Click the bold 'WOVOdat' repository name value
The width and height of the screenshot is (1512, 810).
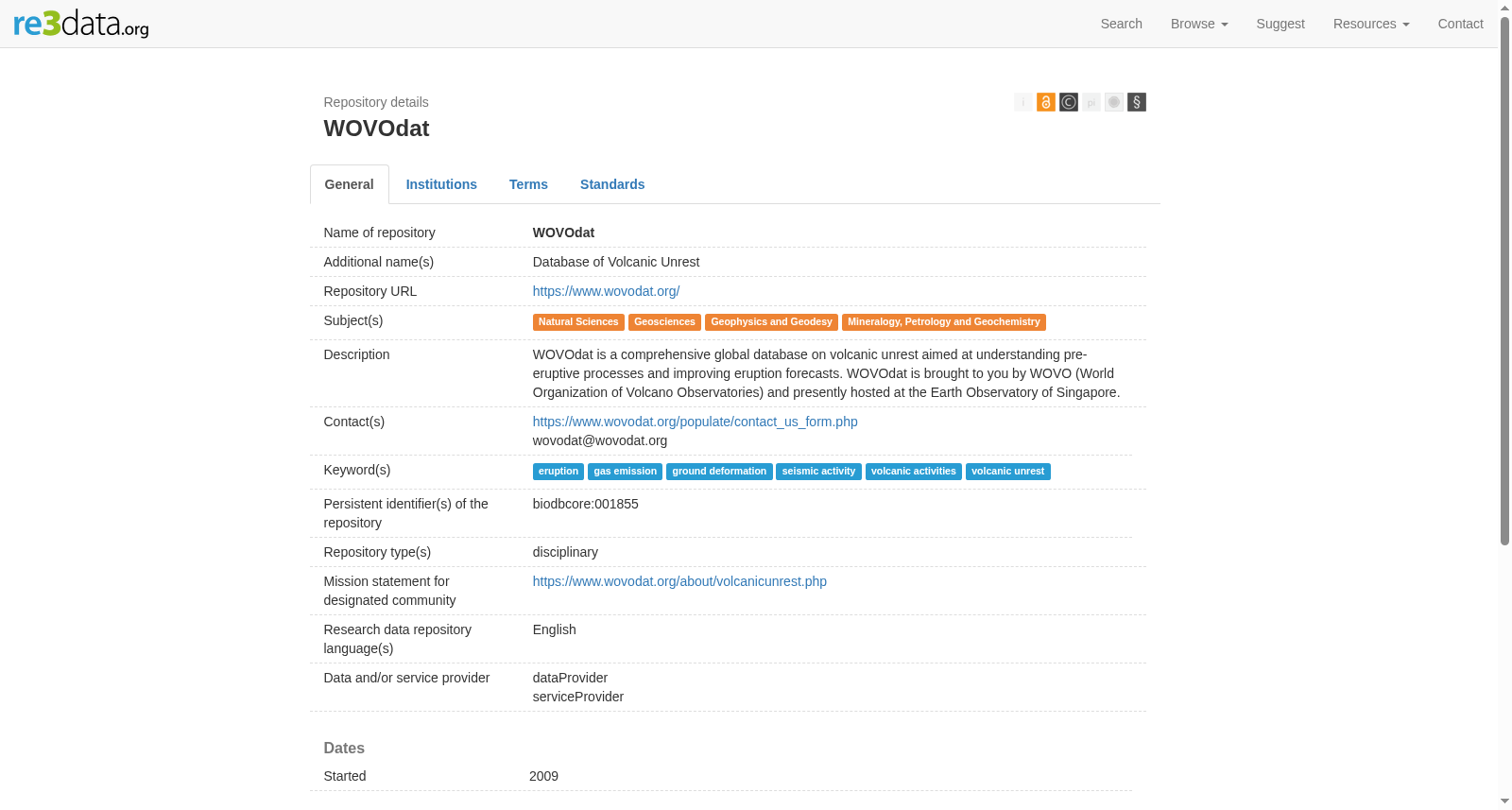point(563,233)
